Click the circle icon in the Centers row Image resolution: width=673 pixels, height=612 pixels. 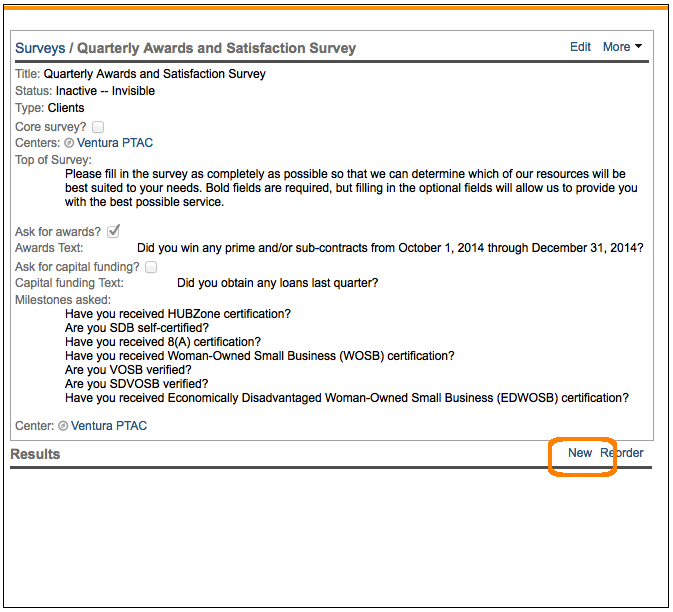click(69, 143)
